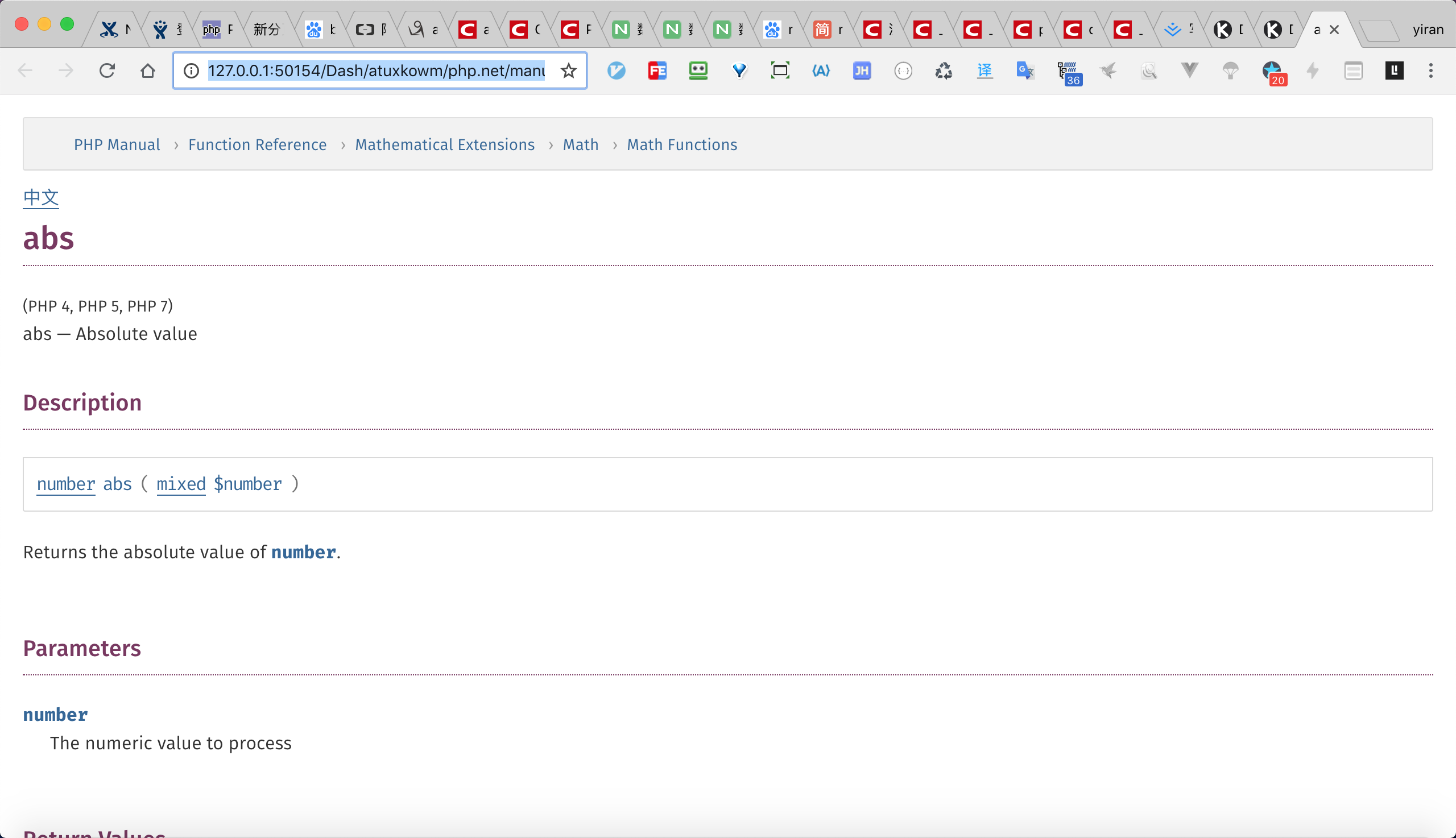Image resolution: width=1456 pixels, height=838 pixels.
Task: Click the 中文 language link
Action: 41,197
